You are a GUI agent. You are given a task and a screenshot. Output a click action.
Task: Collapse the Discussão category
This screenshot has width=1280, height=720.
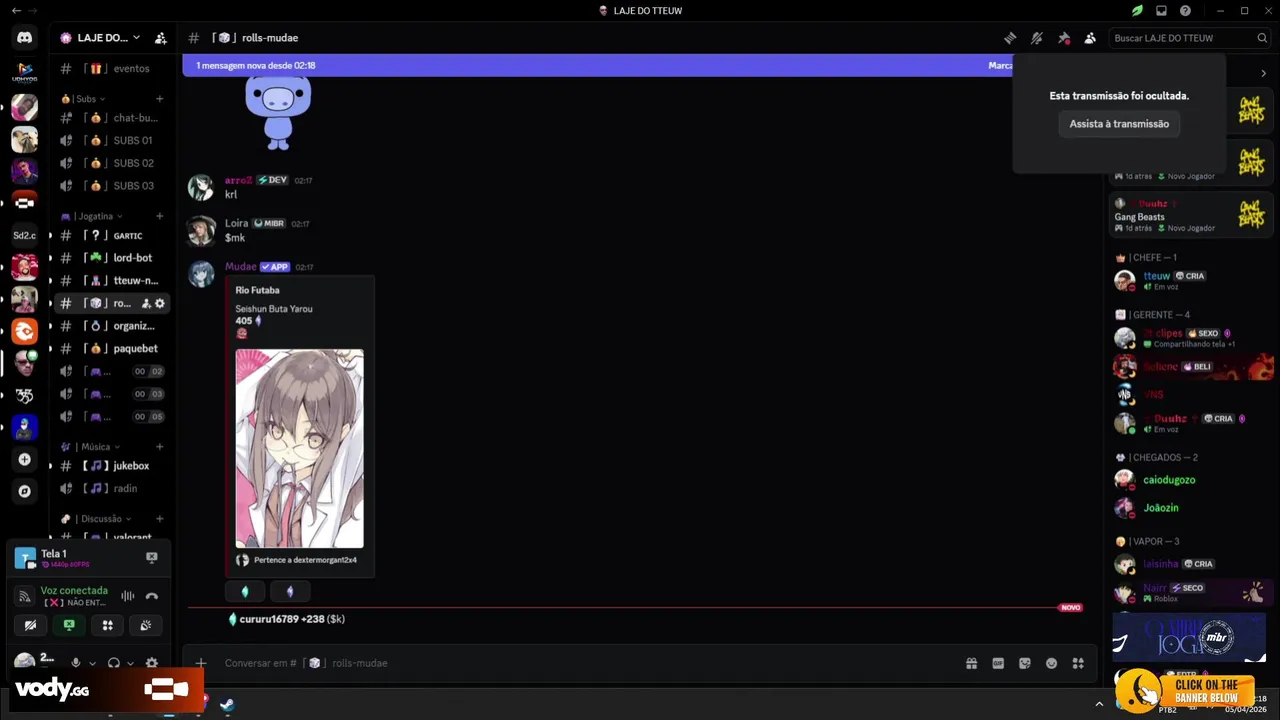(x=97, y=519)
